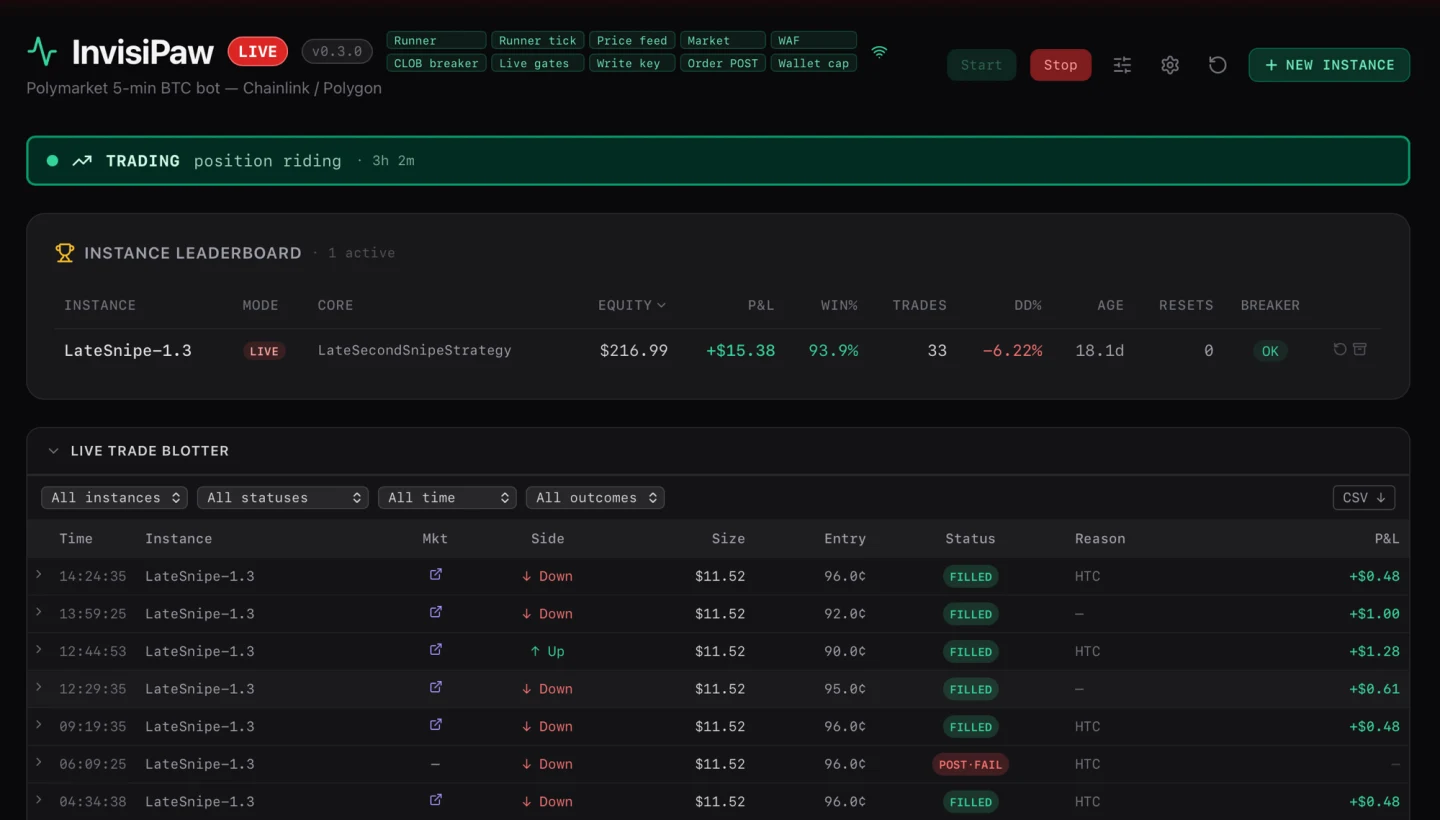Create a new instance with New Instance

pos(1329,65)
